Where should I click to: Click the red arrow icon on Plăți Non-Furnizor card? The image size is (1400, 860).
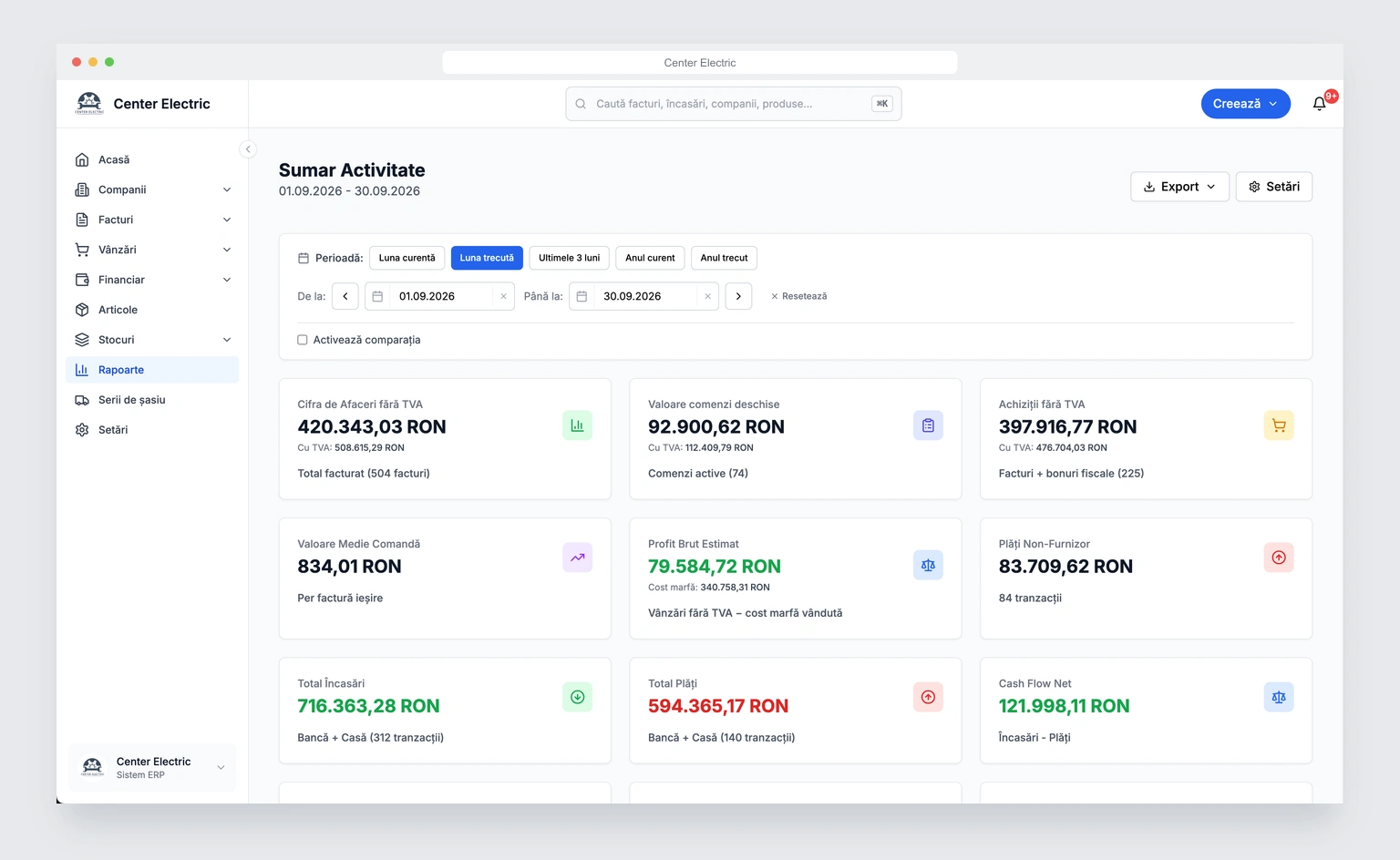1279,558
